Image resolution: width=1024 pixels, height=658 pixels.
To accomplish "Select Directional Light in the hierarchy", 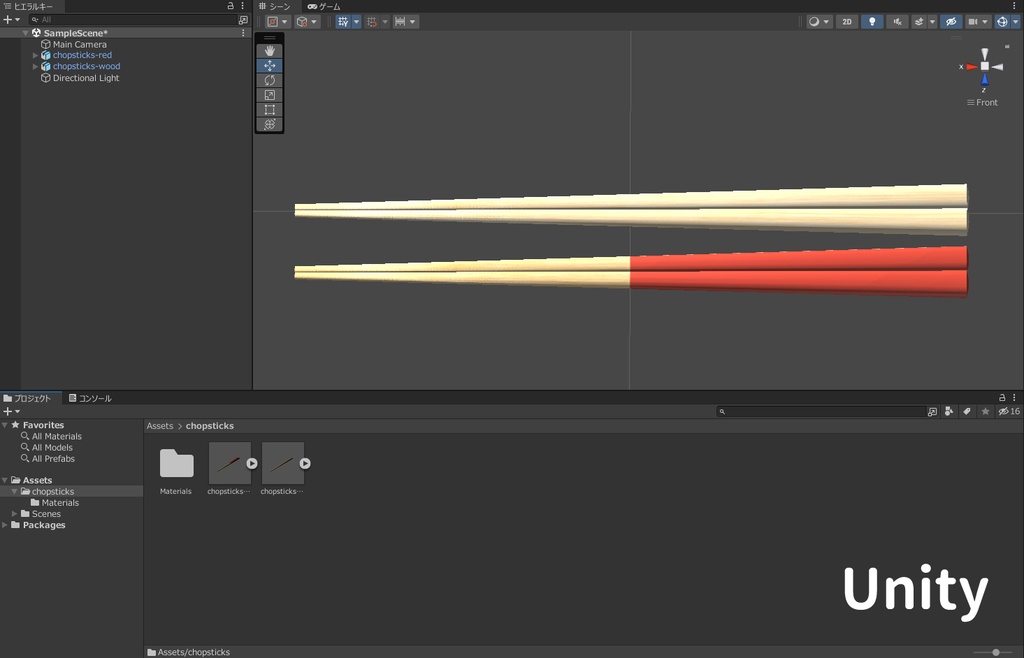I will [86, 78].
